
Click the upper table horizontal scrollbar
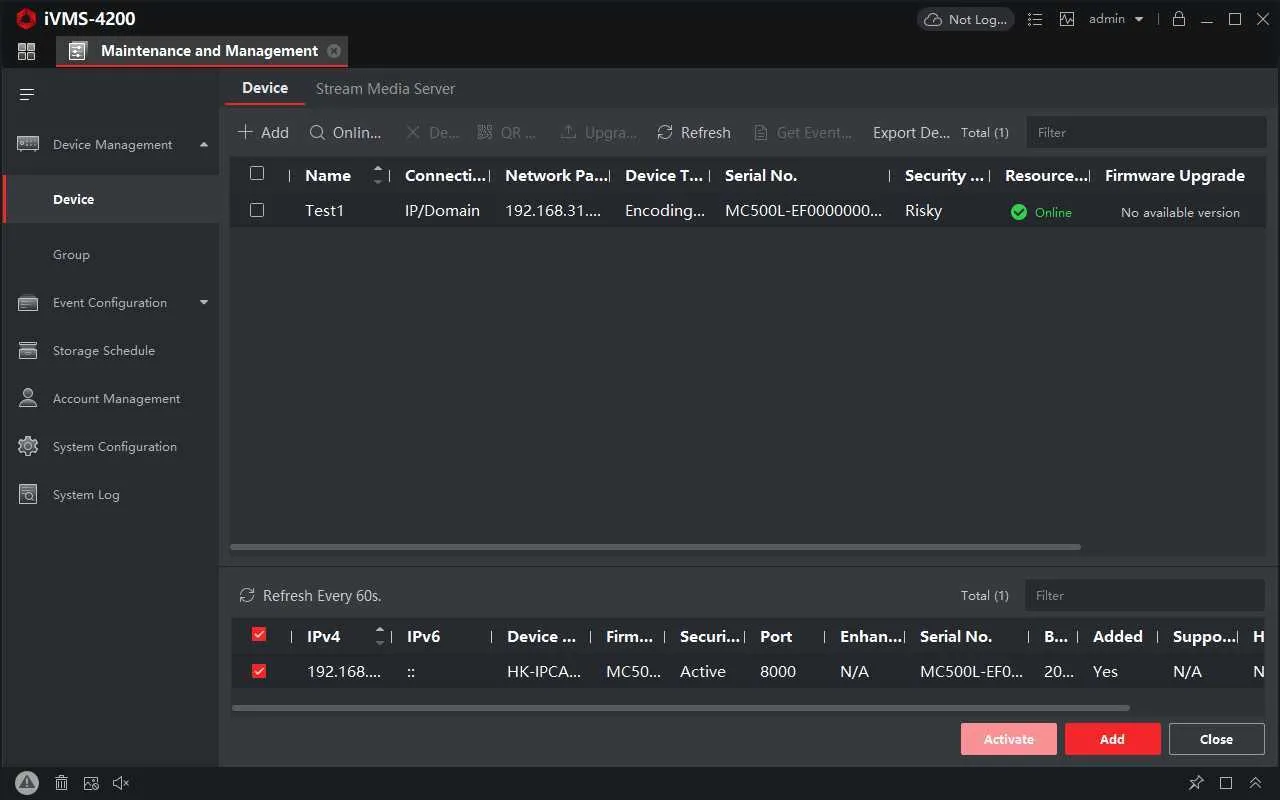[656, 547]
